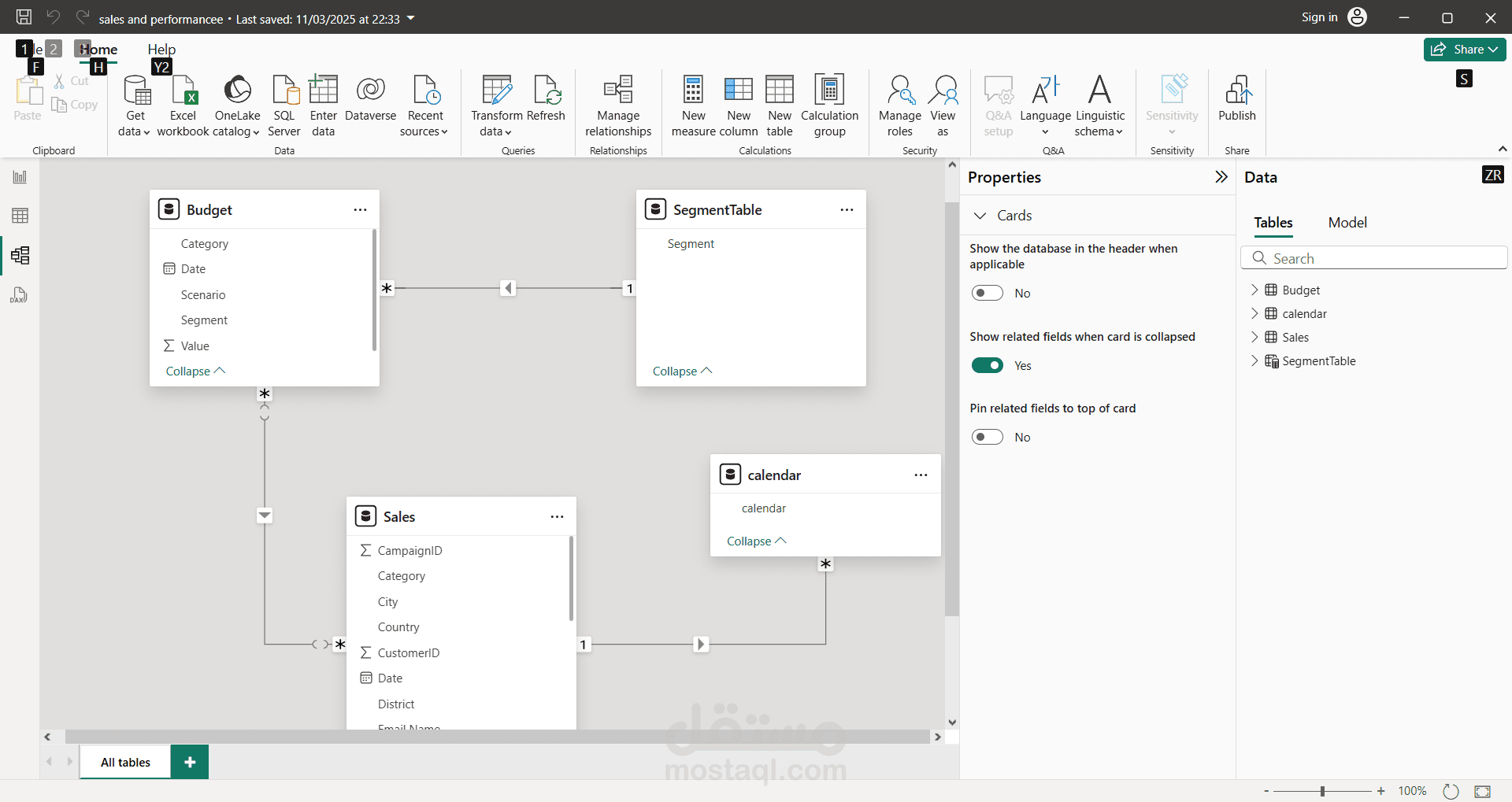
Task: Open Manage roles security dialog
Action: (x=900, y=106)
